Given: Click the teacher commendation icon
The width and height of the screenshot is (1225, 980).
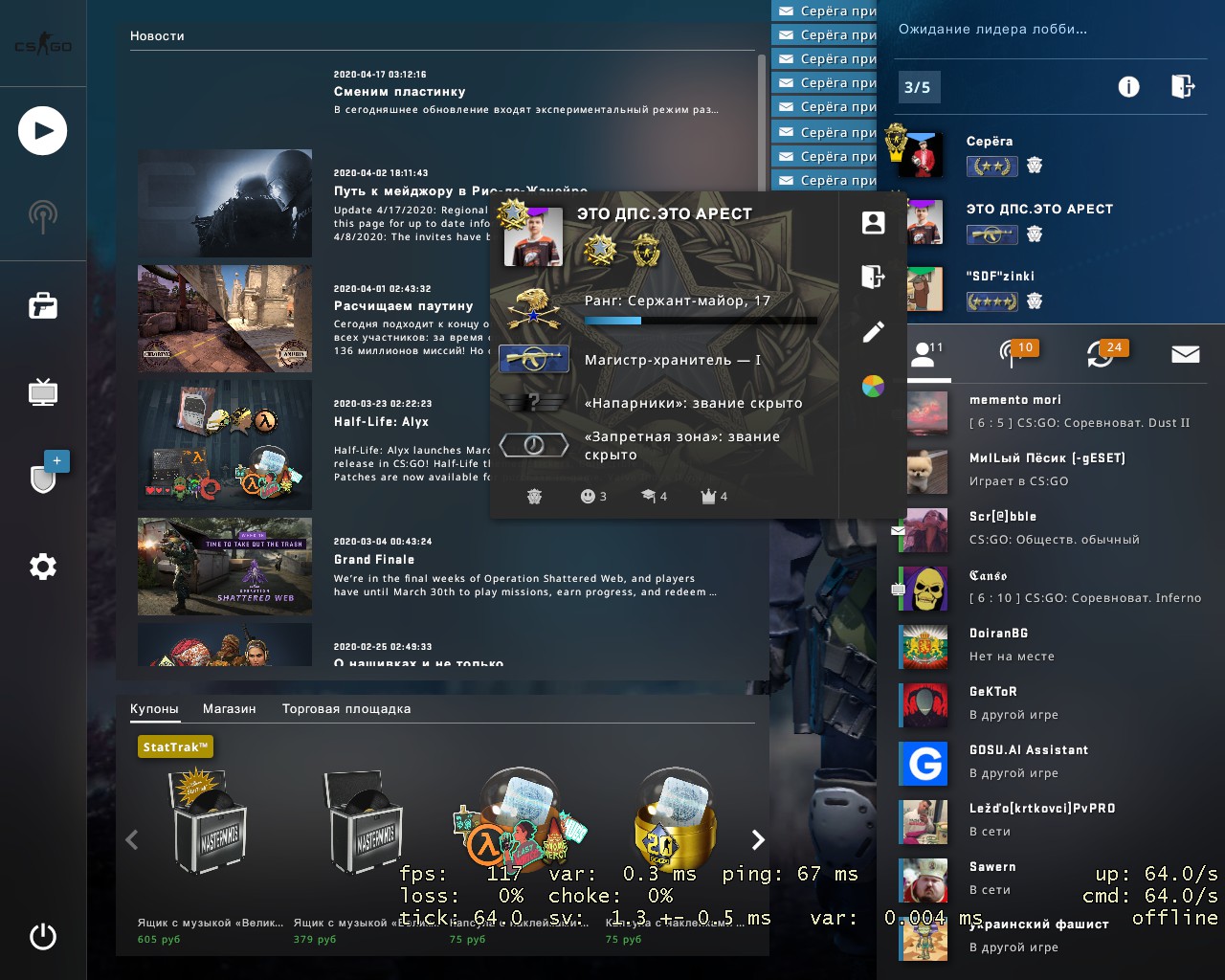Looking at the screenshot, I should (655, 496).
